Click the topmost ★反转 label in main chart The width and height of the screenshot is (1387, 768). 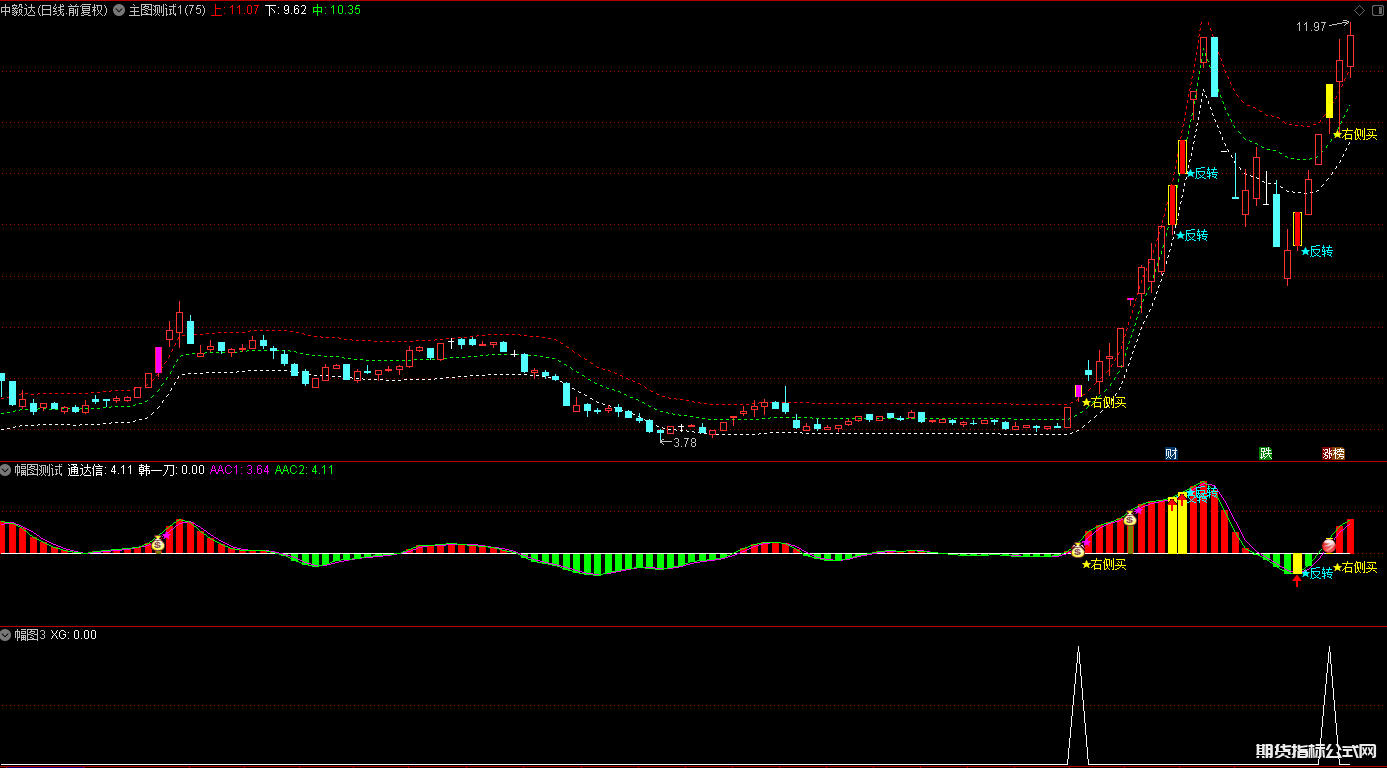1202,173
